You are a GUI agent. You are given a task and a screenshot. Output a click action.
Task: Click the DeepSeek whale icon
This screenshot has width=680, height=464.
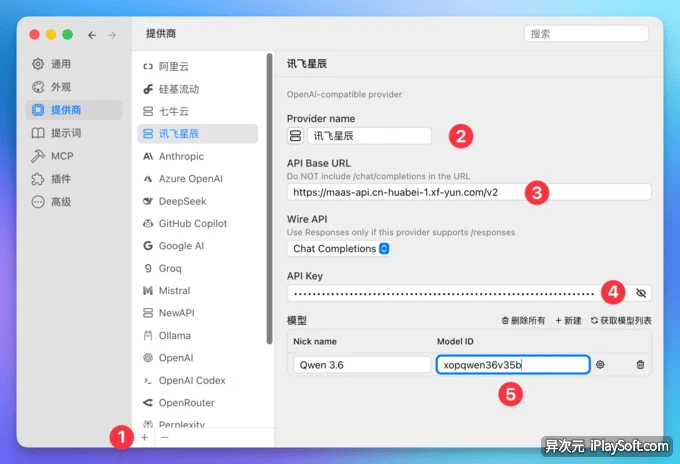tap(148, 201)
